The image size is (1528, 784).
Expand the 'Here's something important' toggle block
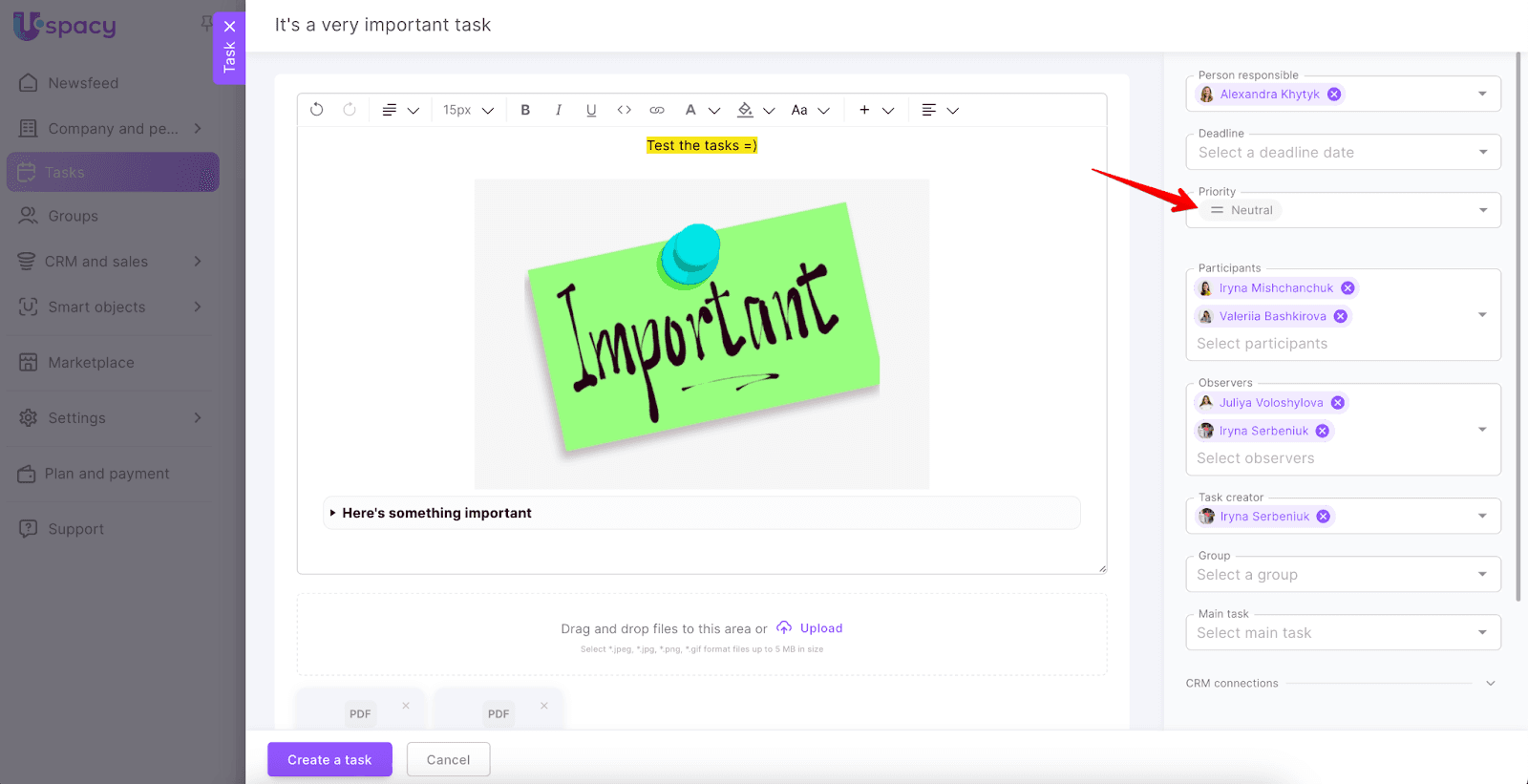[333, 513]
